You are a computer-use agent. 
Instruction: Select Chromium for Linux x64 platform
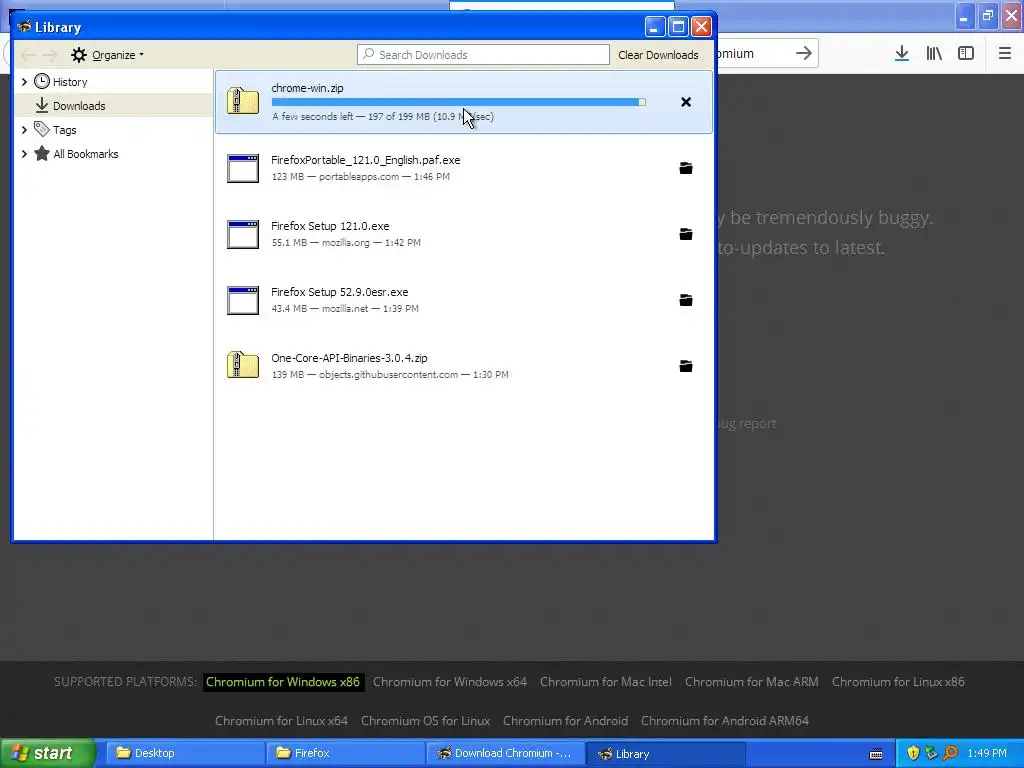pos(281,721)
